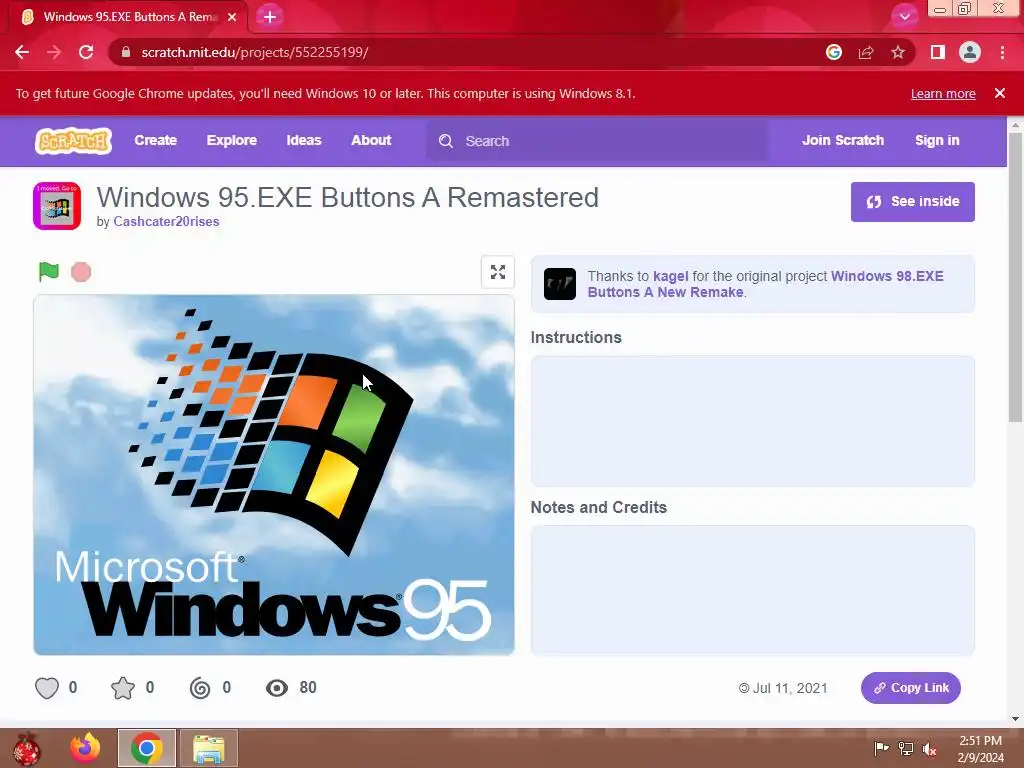Click the remix spiral icon
The width and height of the screenshot is (1024, 768).
pos(200,688)
